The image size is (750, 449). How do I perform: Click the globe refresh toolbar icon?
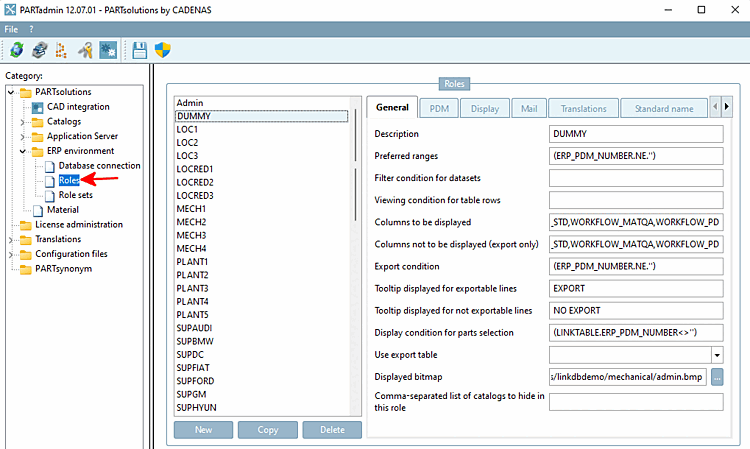(x=17, y=50)
